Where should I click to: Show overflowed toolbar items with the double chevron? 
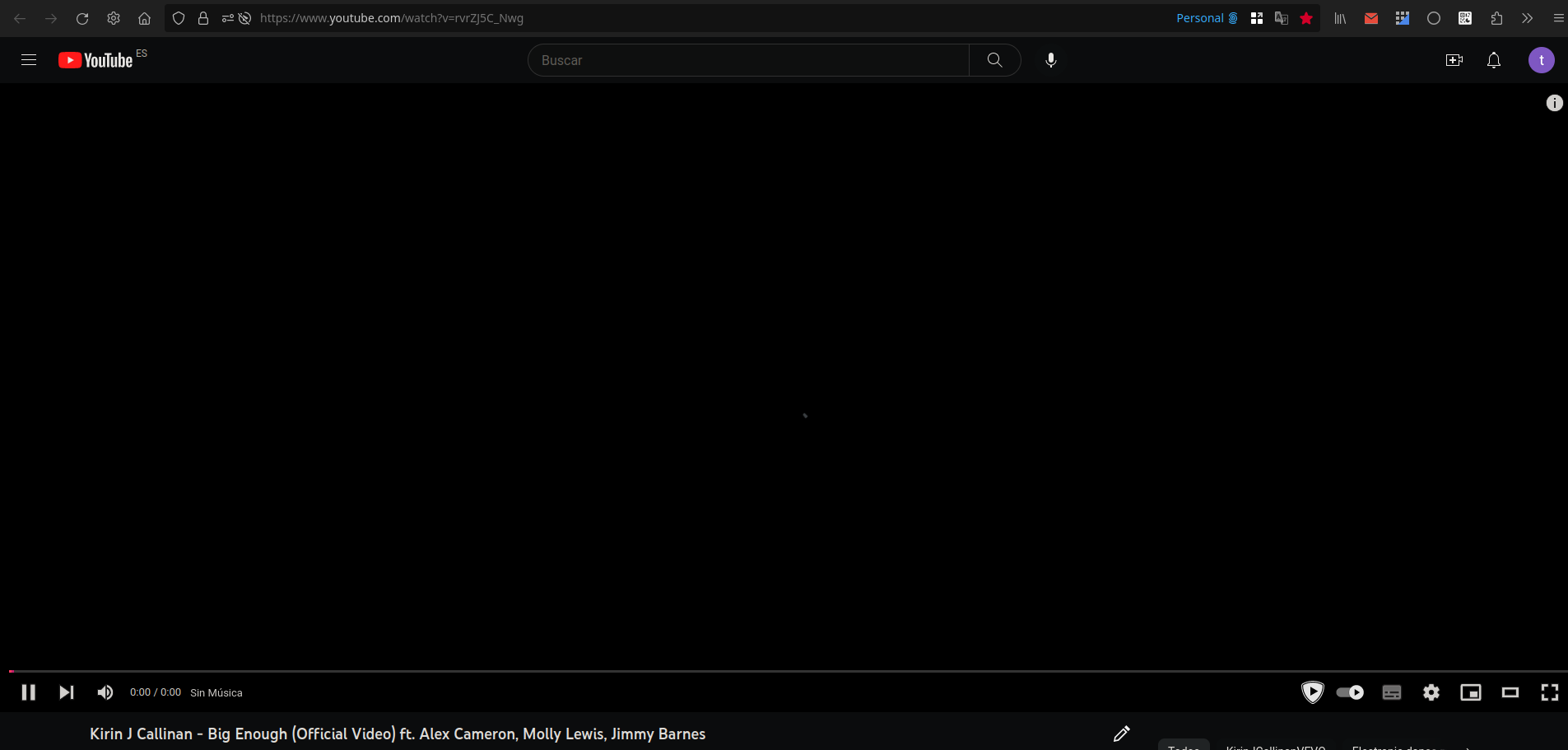(x=1528, y=18)
